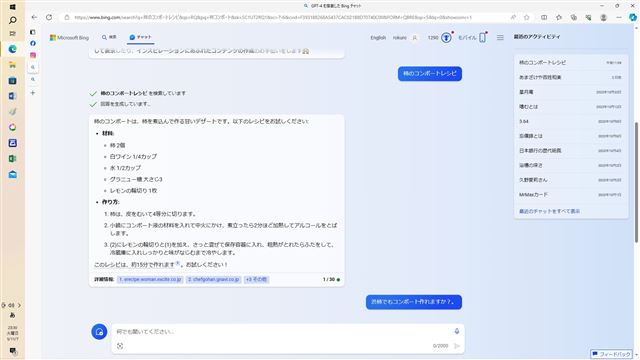
Task: Add this page to favorites
Action: 527,17
